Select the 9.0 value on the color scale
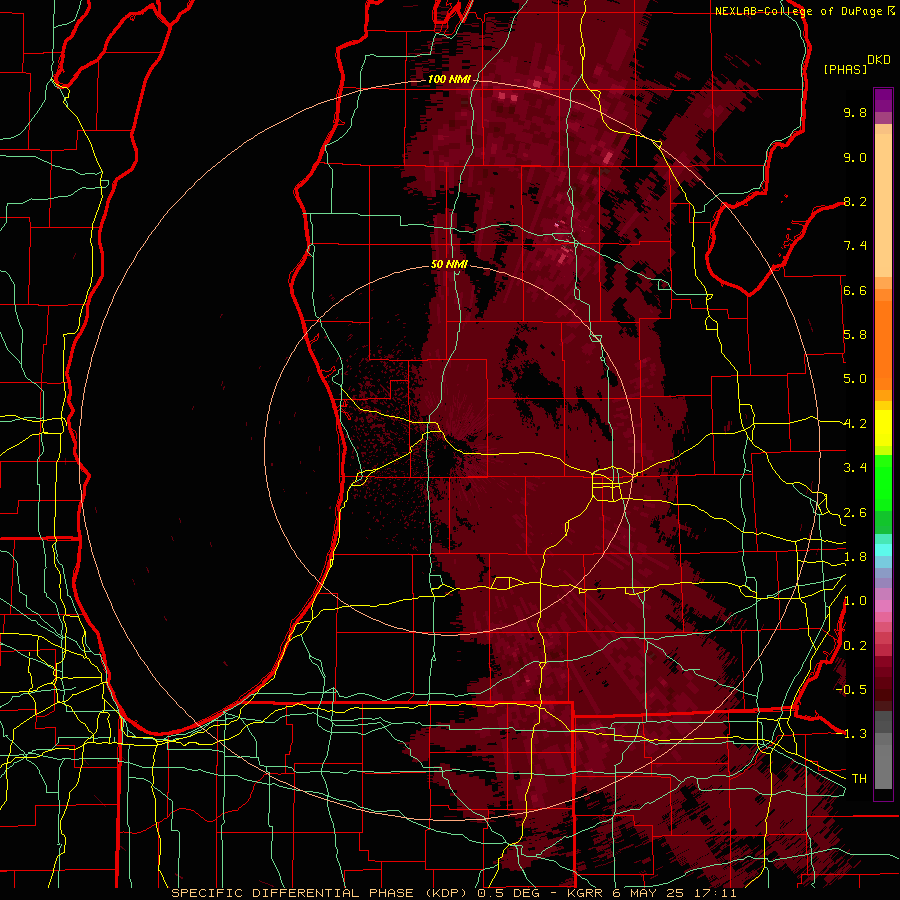The width and height of the screenshot is (900, 900). coord(855,157)
